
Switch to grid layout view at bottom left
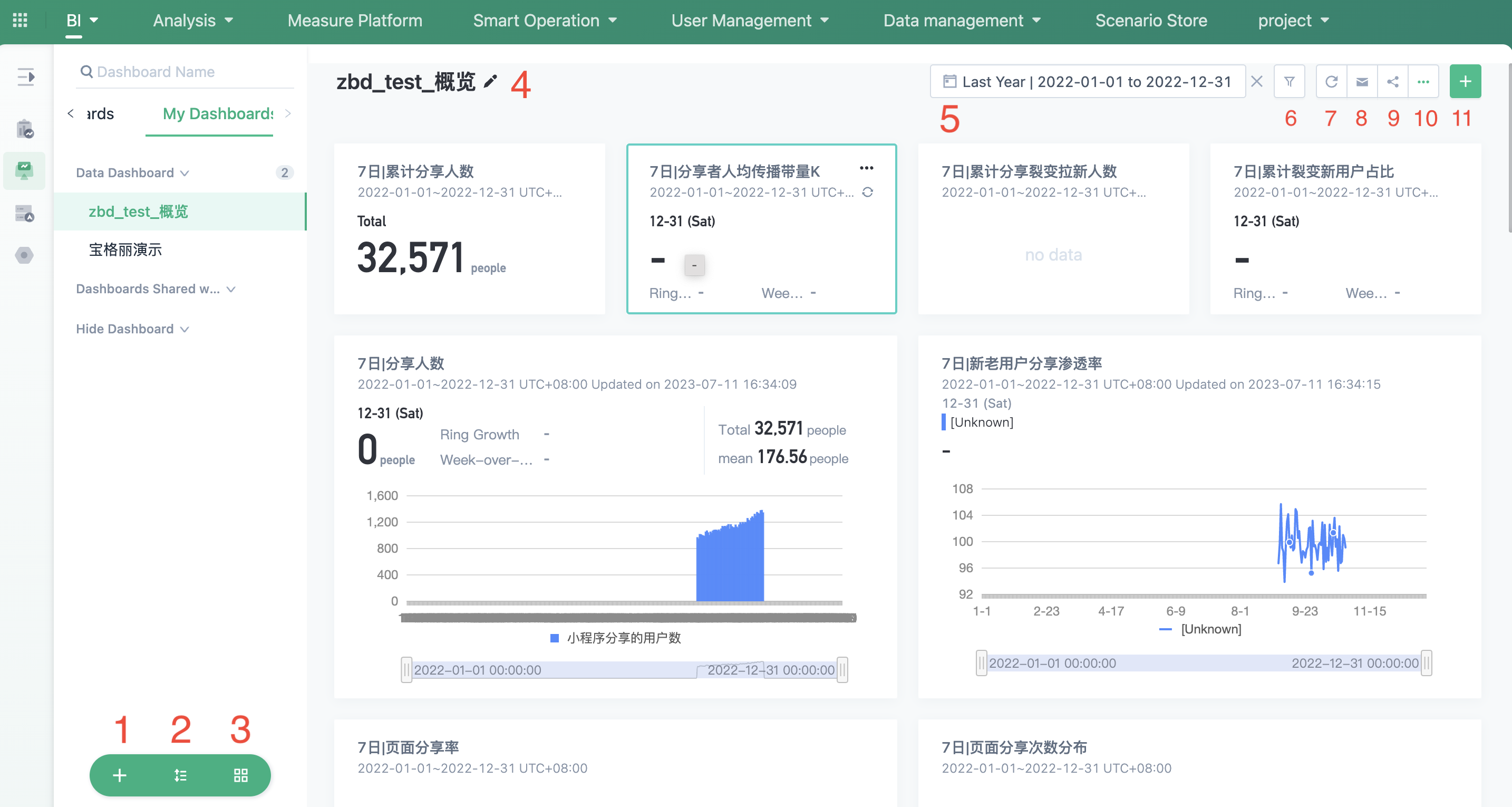(240, 775)
